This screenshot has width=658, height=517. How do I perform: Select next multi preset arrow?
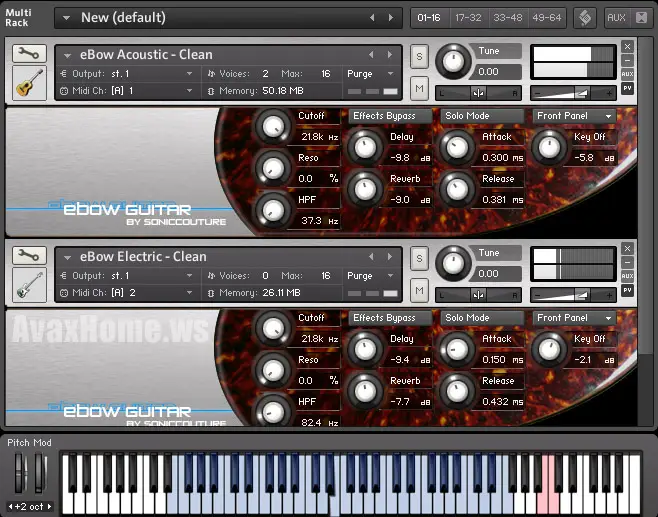pos(391,18)
